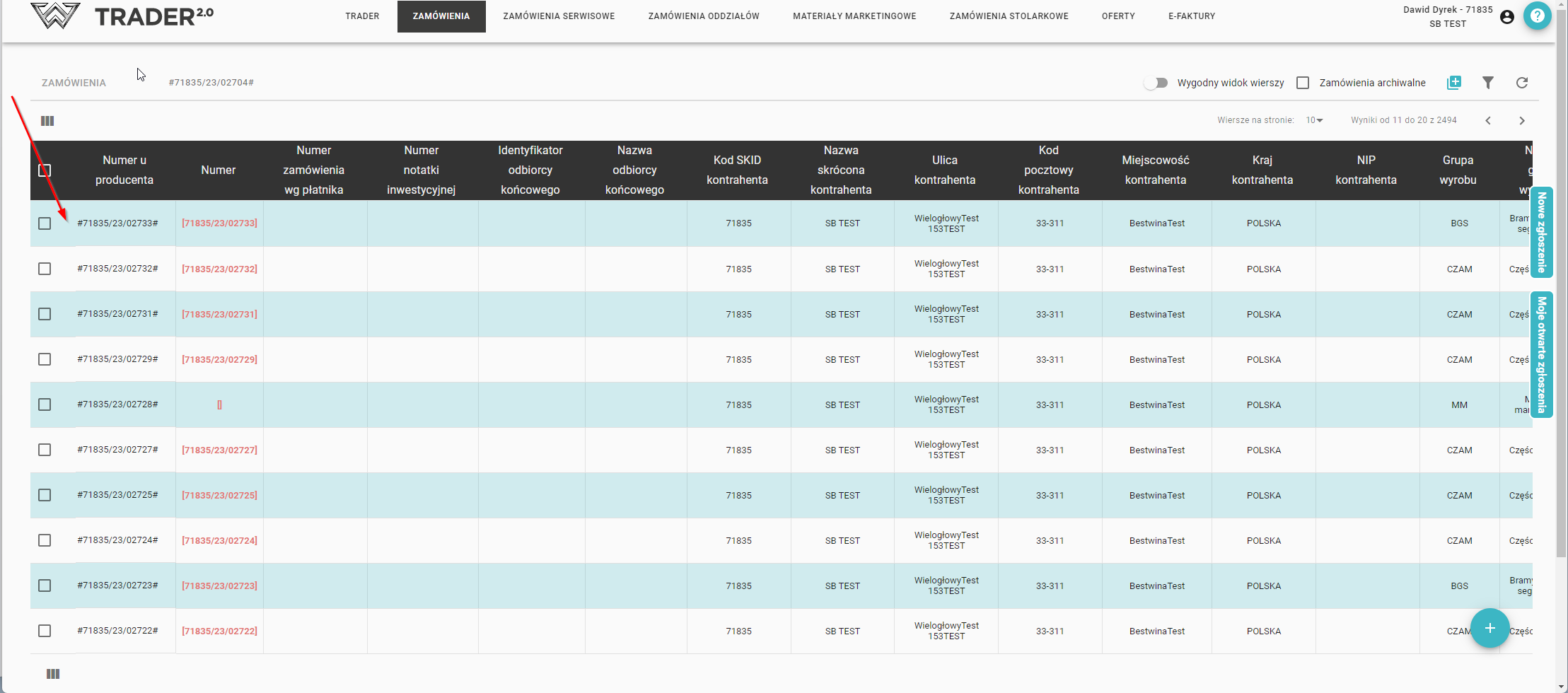1568x693 pixels.
Task: Click the floating plus action button
Action: pyautogui.click(x=1489, y=628)
